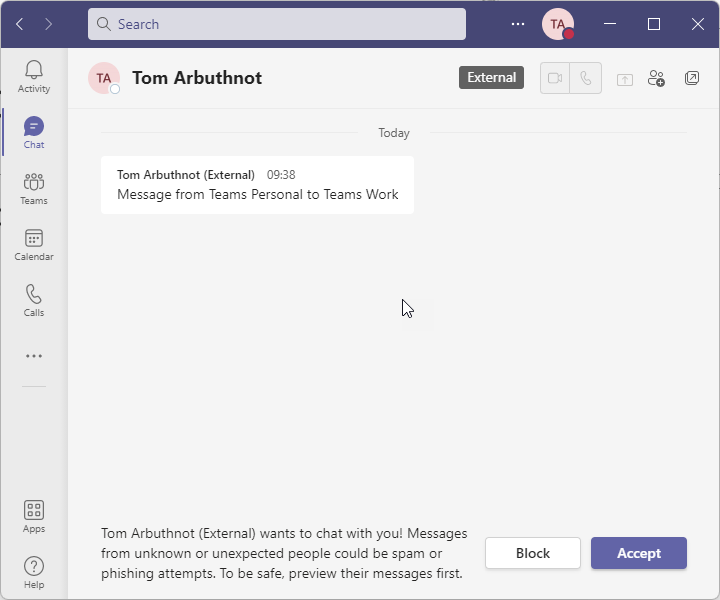The image size is (720, 600).
Task: Click into the Search box
Action: pyautogui.click(x=277, y=24)
